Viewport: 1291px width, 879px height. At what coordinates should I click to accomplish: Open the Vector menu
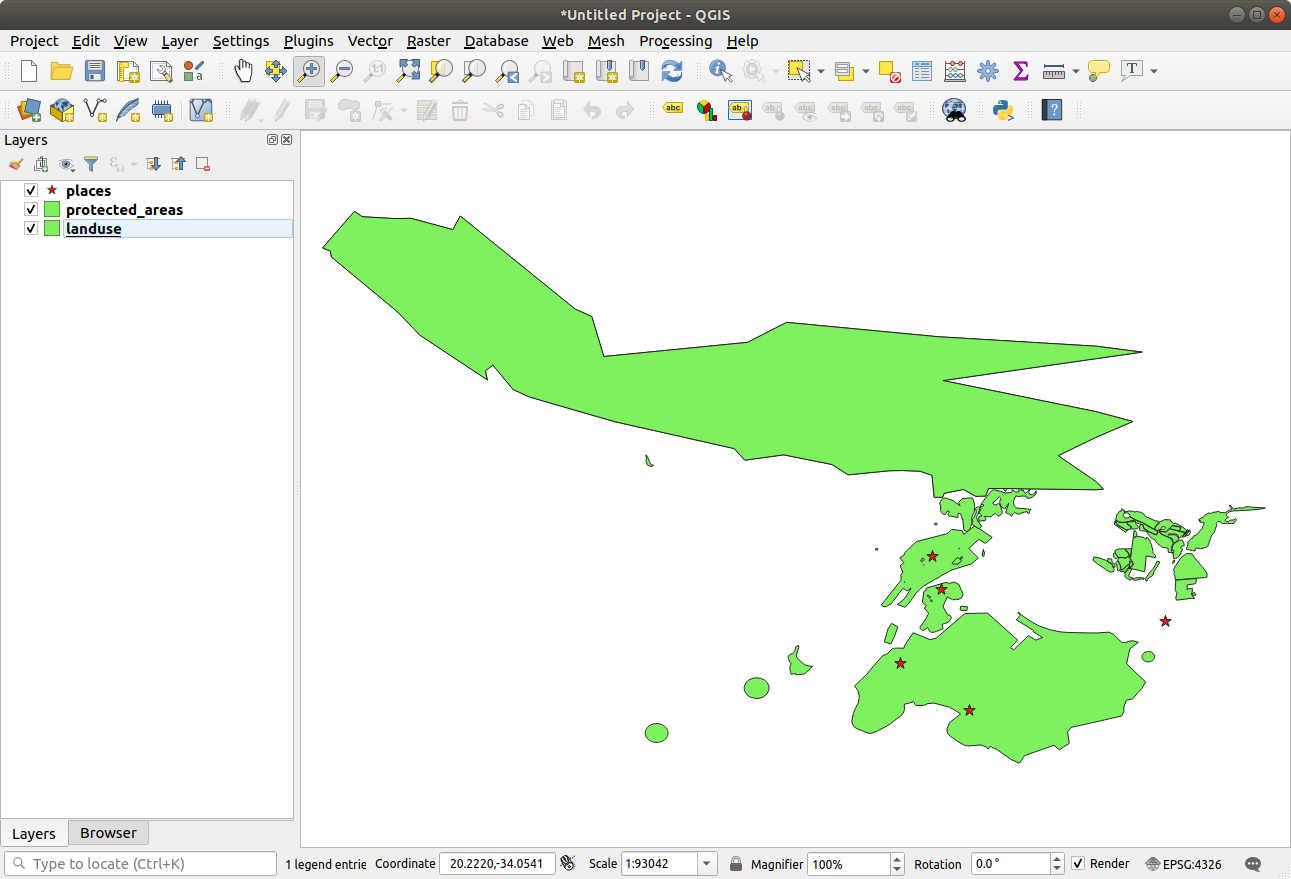pos(369,41)
